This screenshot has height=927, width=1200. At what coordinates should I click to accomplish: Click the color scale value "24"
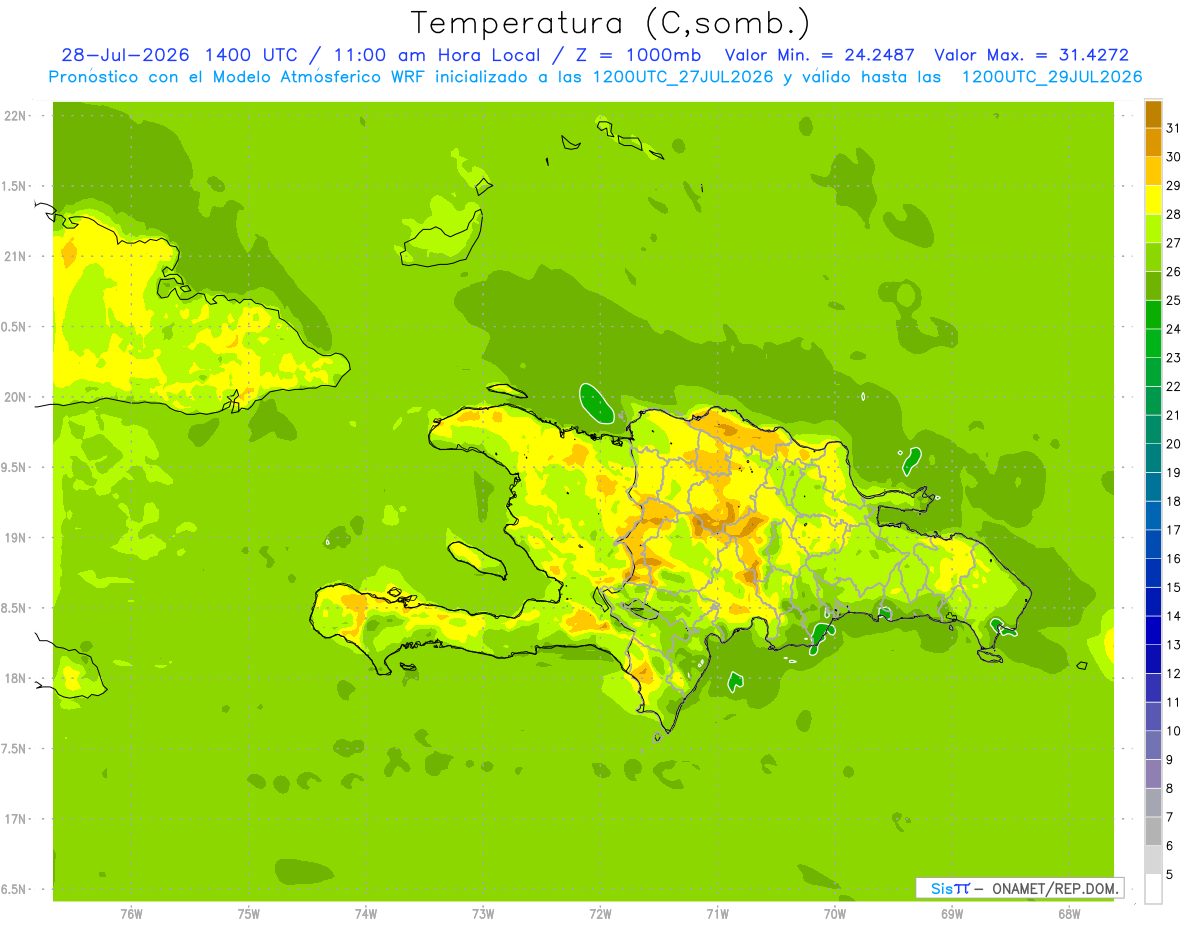[1174, 329]
